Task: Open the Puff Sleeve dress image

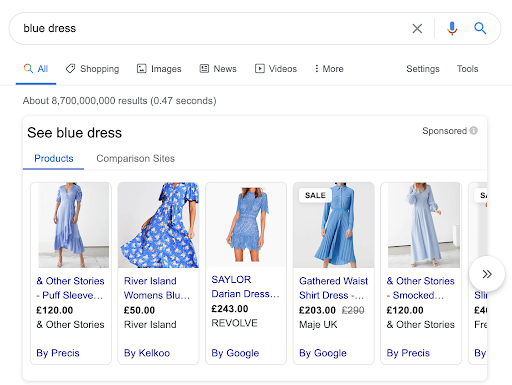Action: pos(73,225)
